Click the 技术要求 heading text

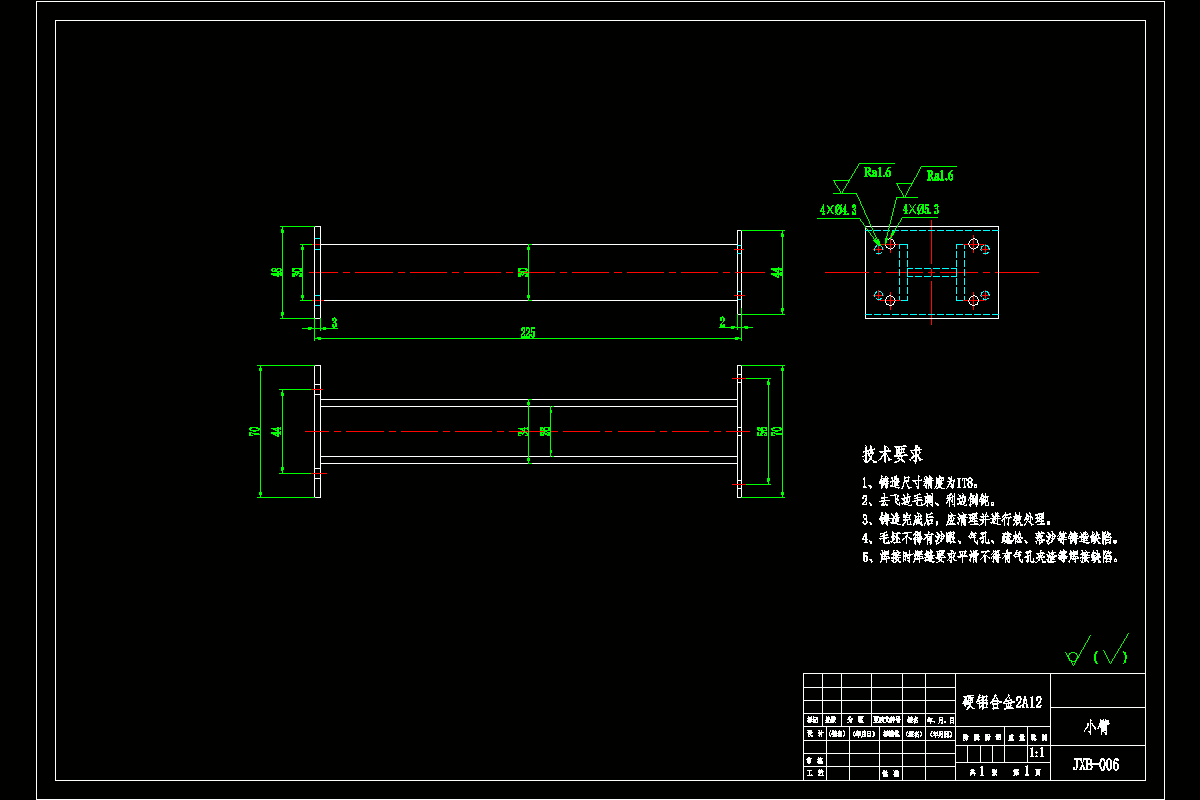[x=893, y=454]
